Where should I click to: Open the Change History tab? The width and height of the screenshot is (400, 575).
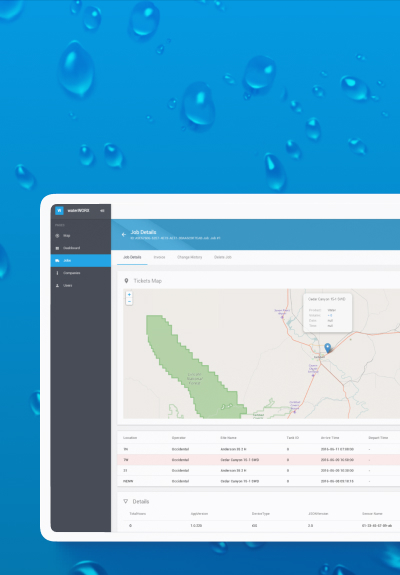[x=190, y=257]
